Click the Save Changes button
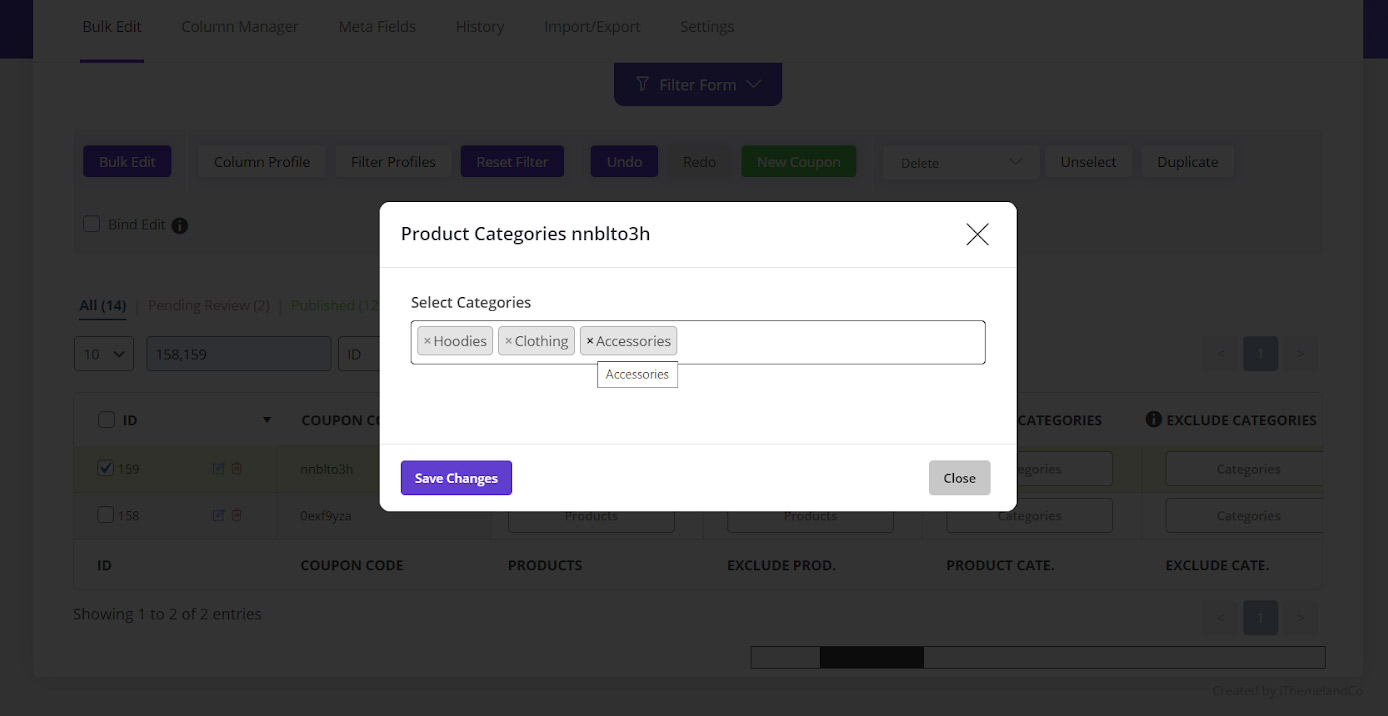The width and height of the screenshot is (1388, 716). coord(456,478)
